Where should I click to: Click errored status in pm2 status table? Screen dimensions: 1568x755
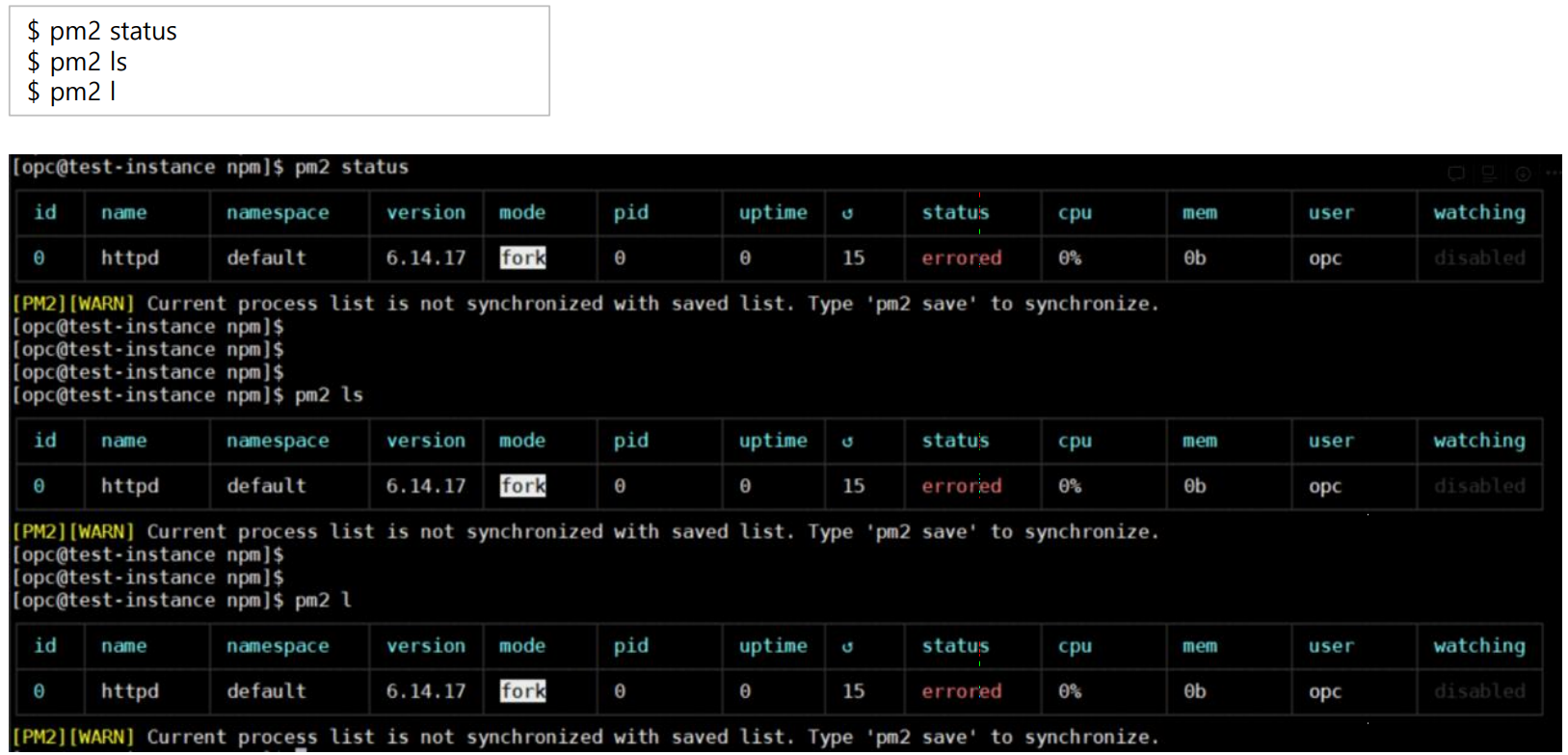pos(961,257)
